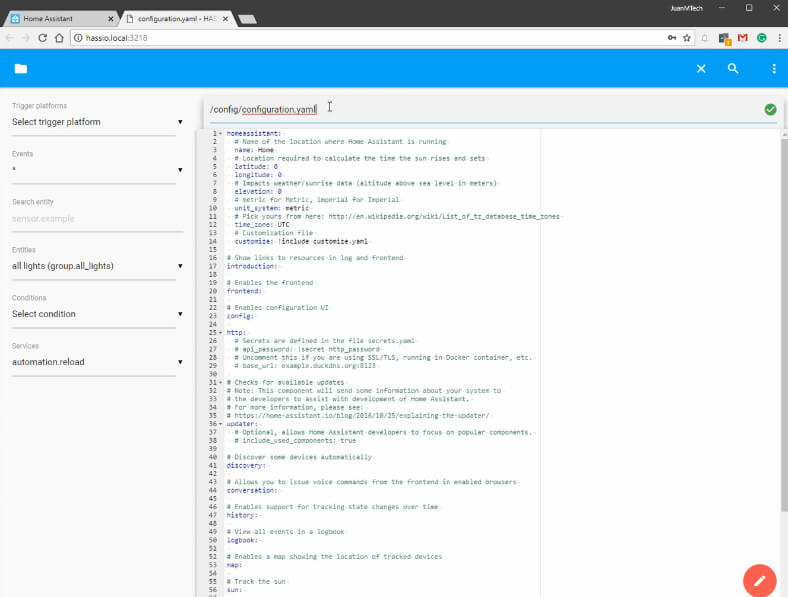The height and width of the screenshot is (597, 788).
Task: Click the hassio.local address bar
Action: point(369,38)
